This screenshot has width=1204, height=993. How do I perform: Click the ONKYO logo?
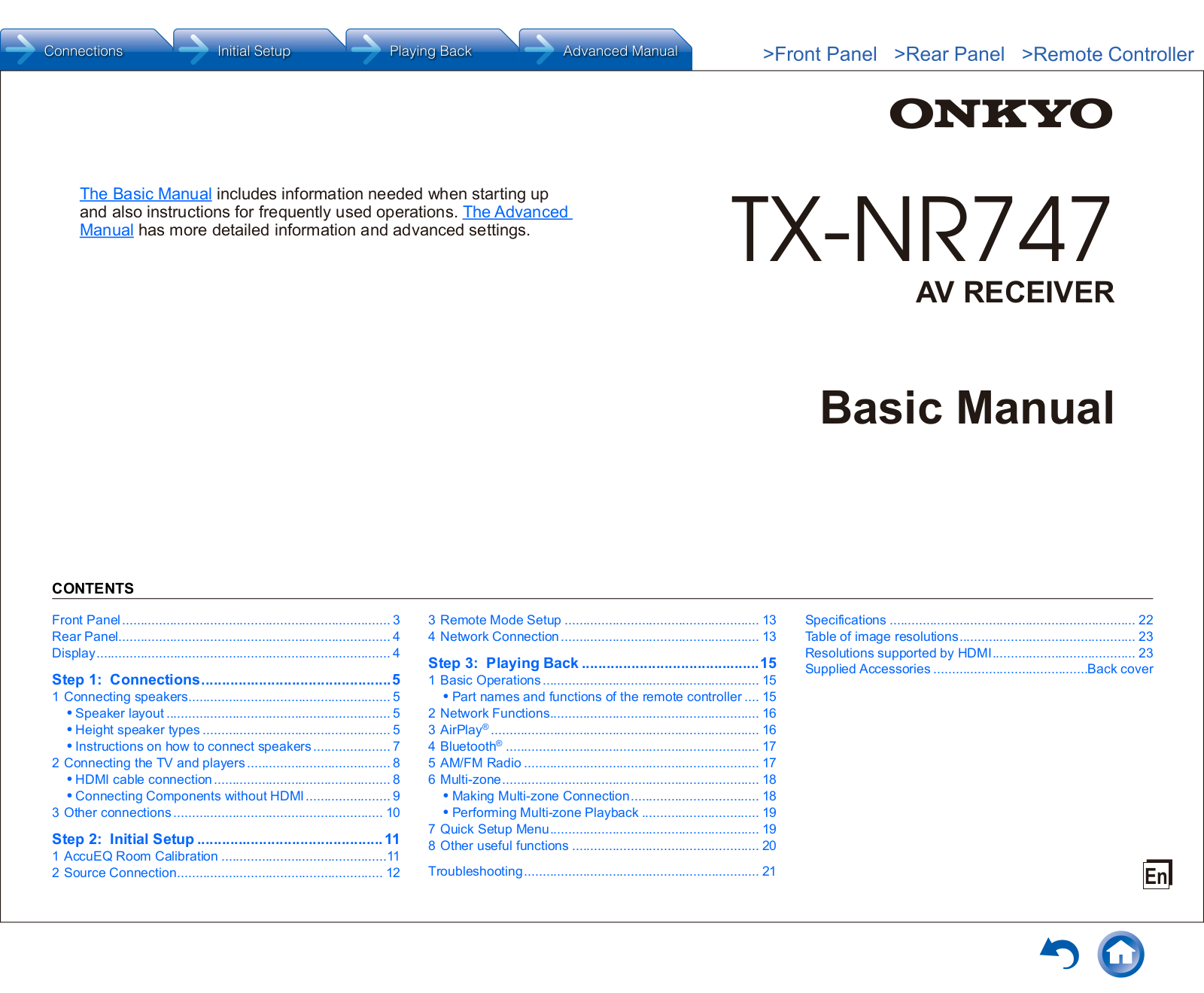1001,114
